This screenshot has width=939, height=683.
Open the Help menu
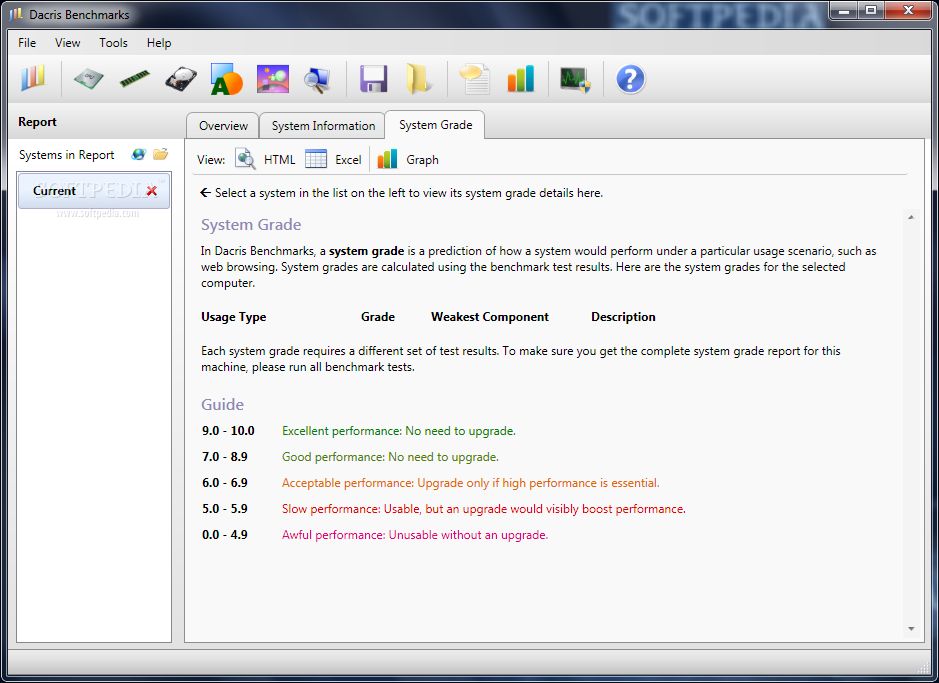[159, 43]
